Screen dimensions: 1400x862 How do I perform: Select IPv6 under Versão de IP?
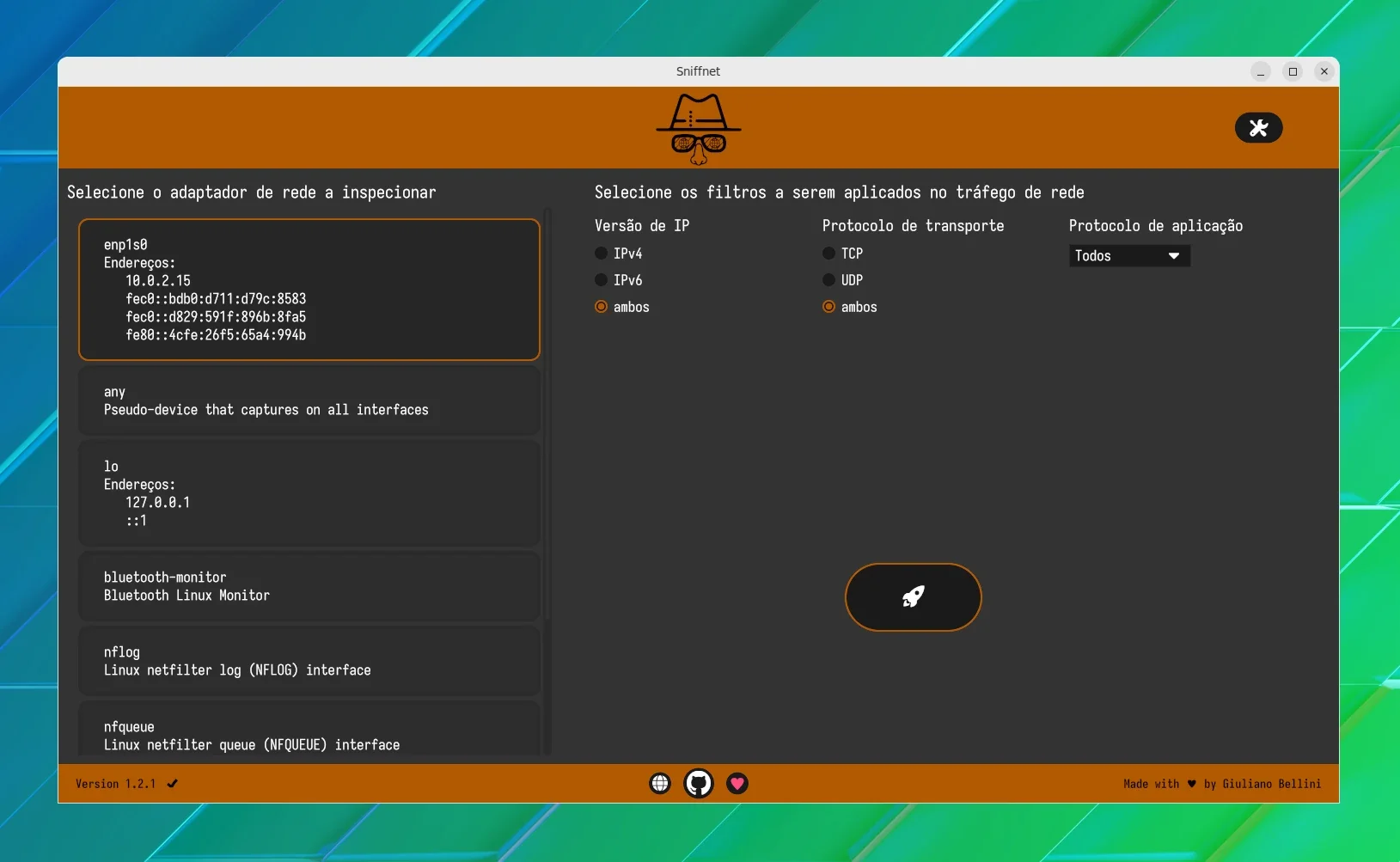619,280
